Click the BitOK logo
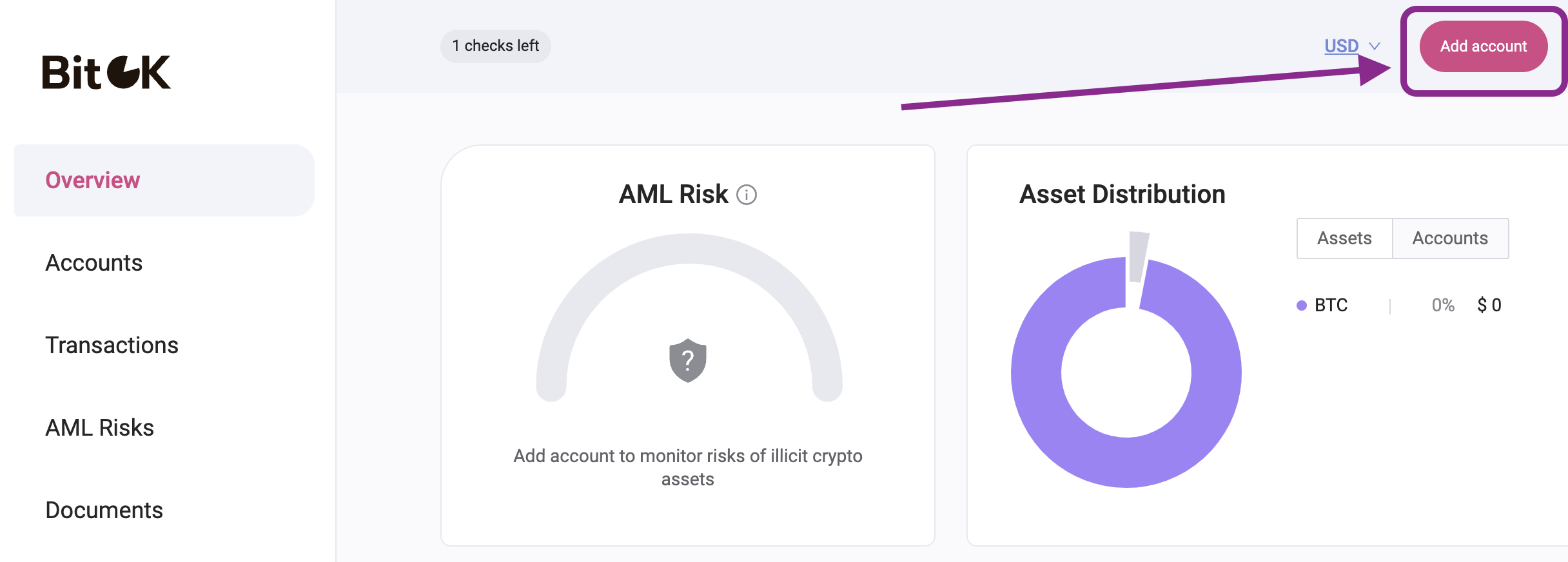The image size is (1568, 562). click(x=106, y=72)
